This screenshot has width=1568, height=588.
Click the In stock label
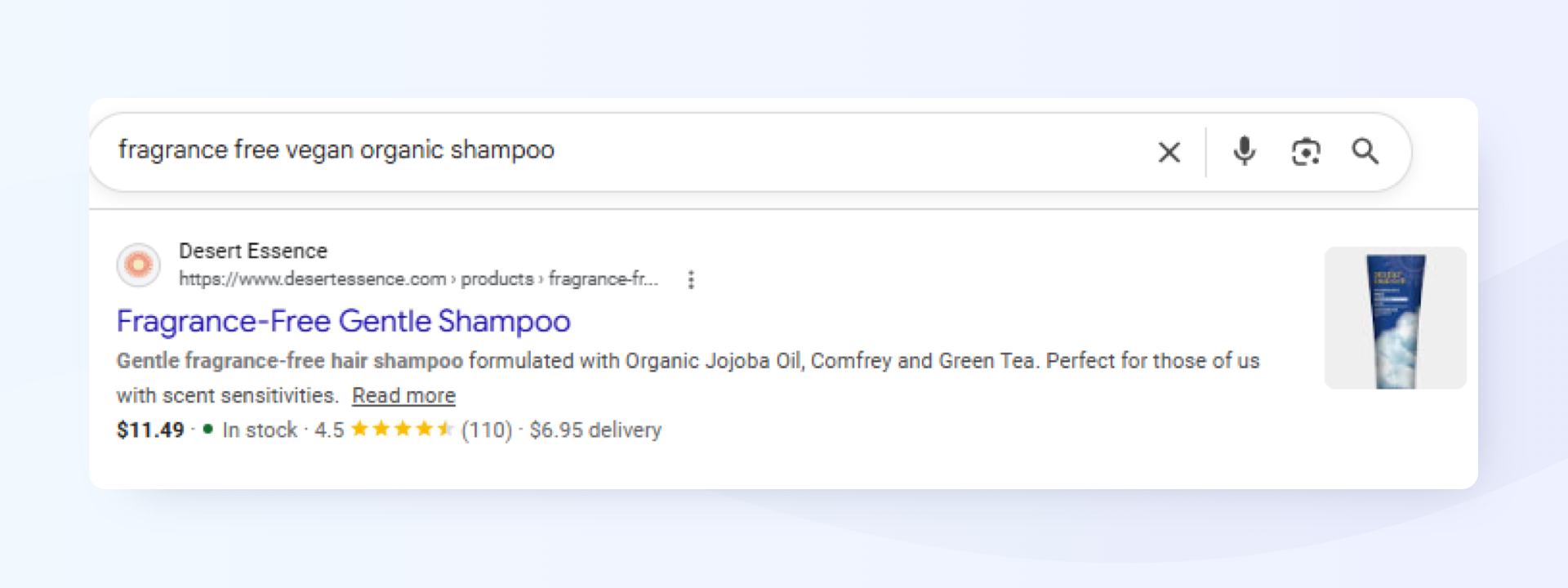[x=260, y=430]
